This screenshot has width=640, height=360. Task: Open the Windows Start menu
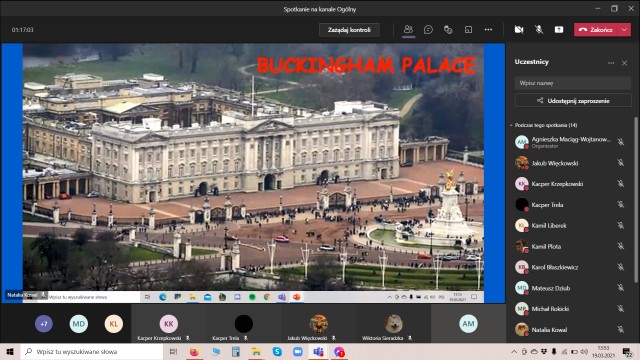point(10,351)
